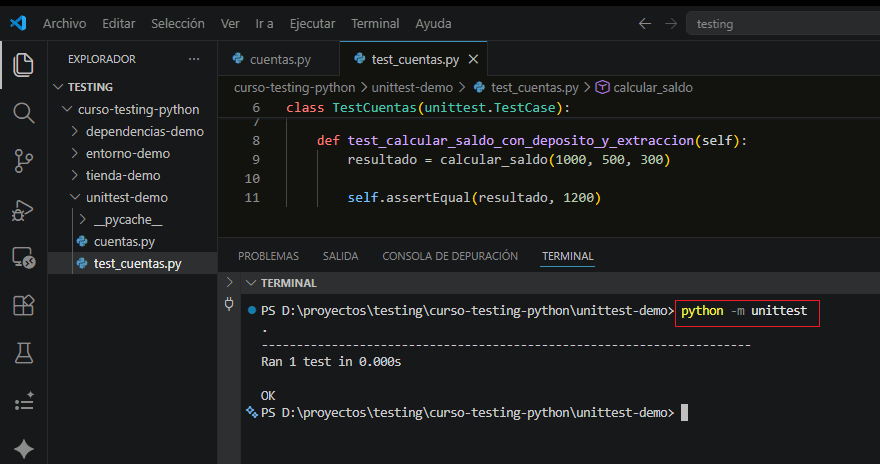Switch to the cuentas.py editor tab
This screenshot has height=464, width=880.
point(278,59)
